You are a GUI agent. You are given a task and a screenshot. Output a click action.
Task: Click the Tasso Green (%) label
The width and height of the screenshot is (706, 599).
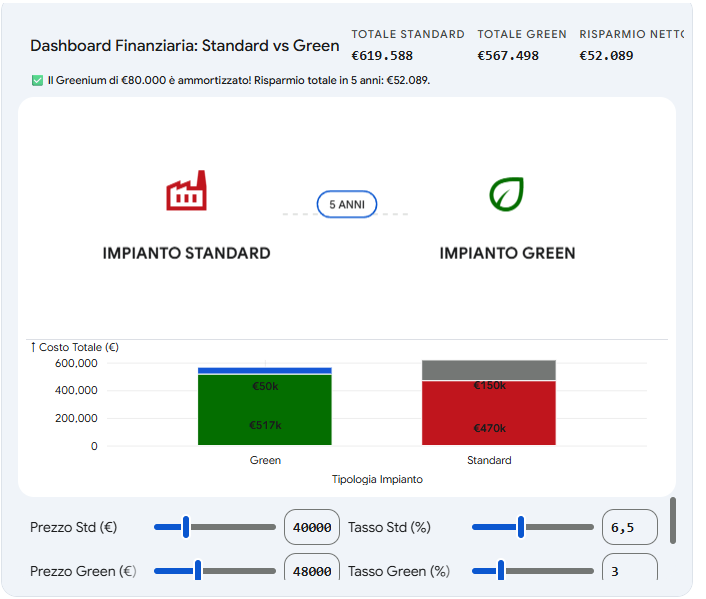pos(399,571)
